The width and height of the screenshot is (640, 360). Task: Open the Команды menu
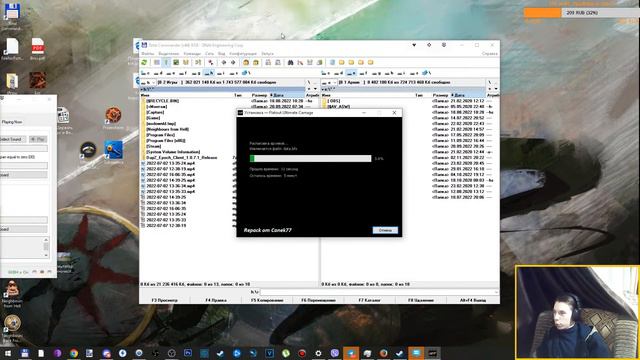192,53
